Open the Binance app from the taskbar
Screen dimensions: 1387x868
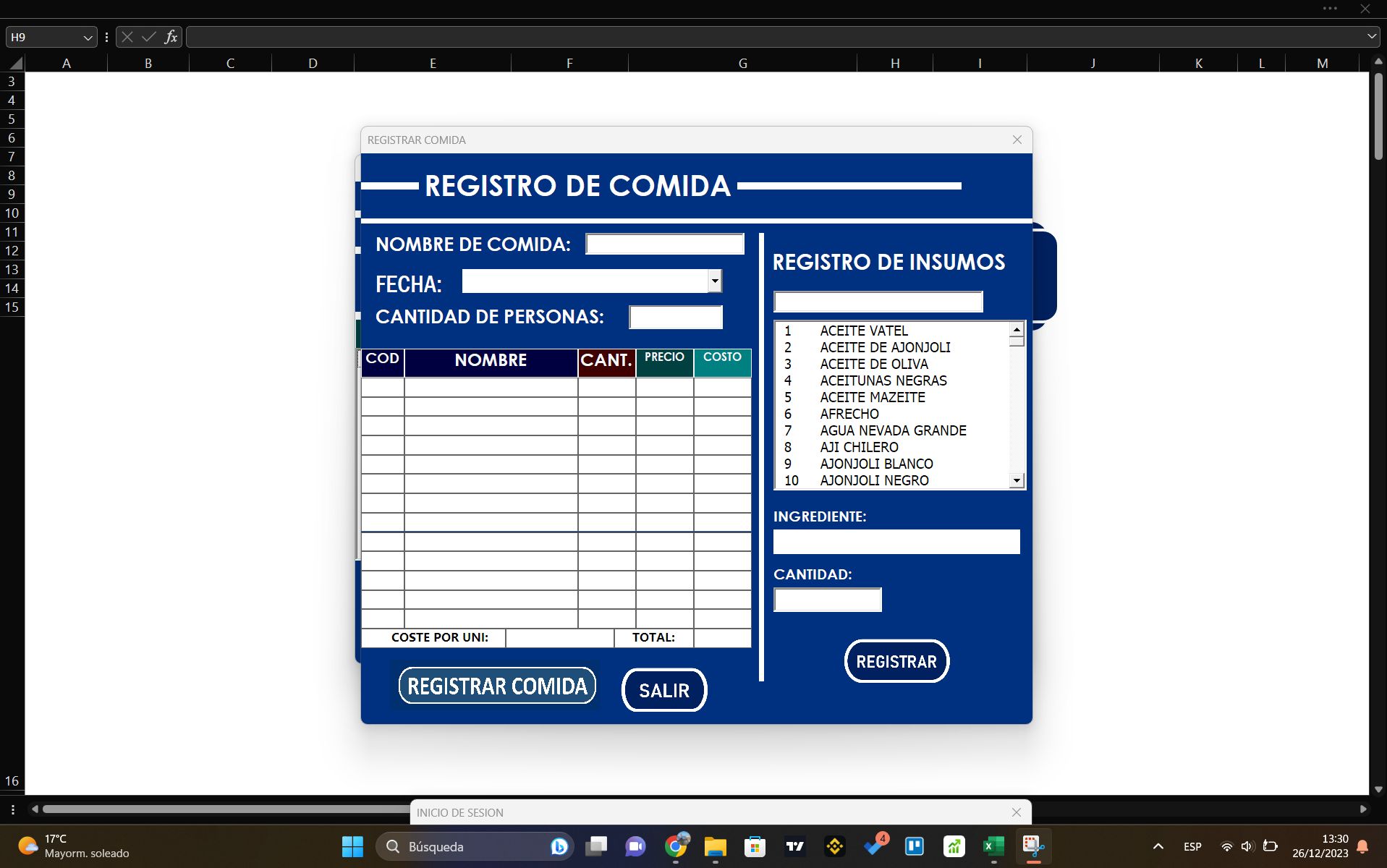coord(834,846)
